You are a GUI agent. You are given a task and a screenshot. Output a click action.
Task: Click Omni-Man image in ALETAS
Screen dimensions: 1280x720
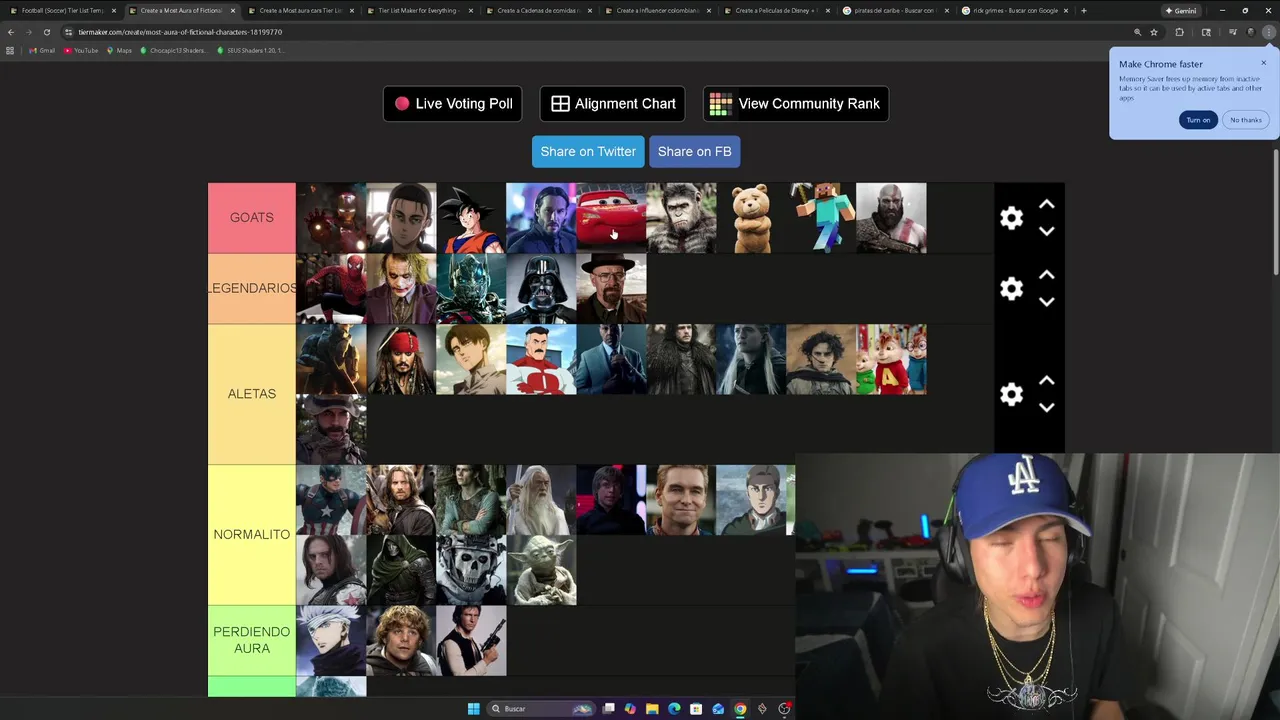[x=541, y=359]
